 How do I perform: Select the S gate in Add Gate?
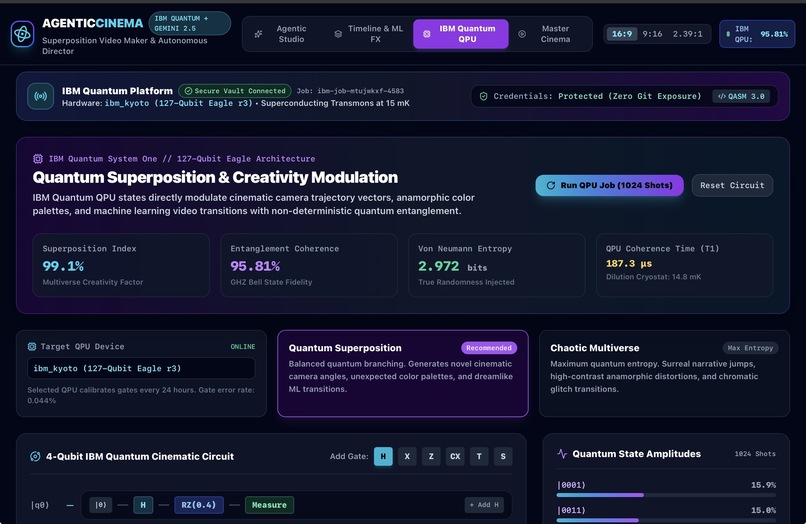point(503,457)
